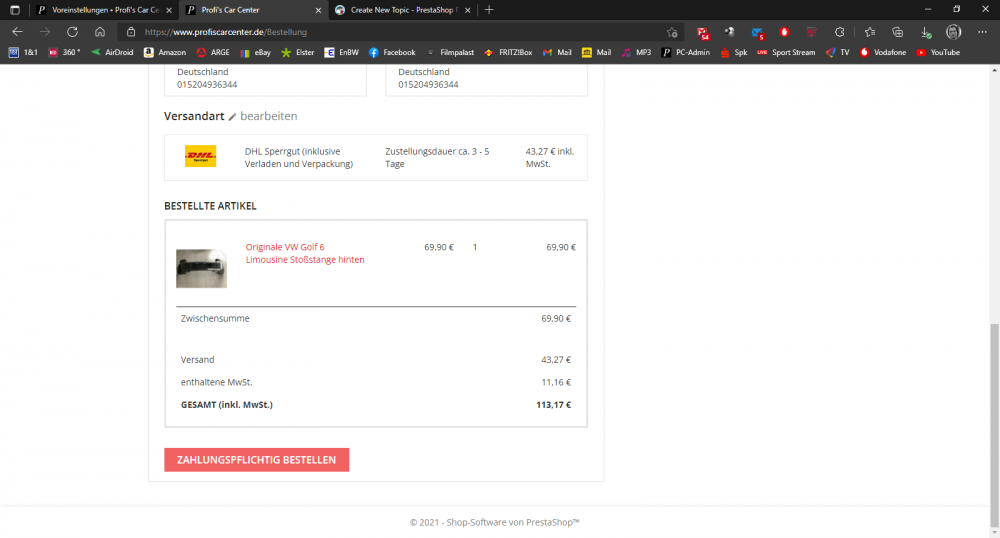Viewport: 1000px width, 538px height.
Task: Open the Elster bookmark
Action: click(x=298, y=52)
